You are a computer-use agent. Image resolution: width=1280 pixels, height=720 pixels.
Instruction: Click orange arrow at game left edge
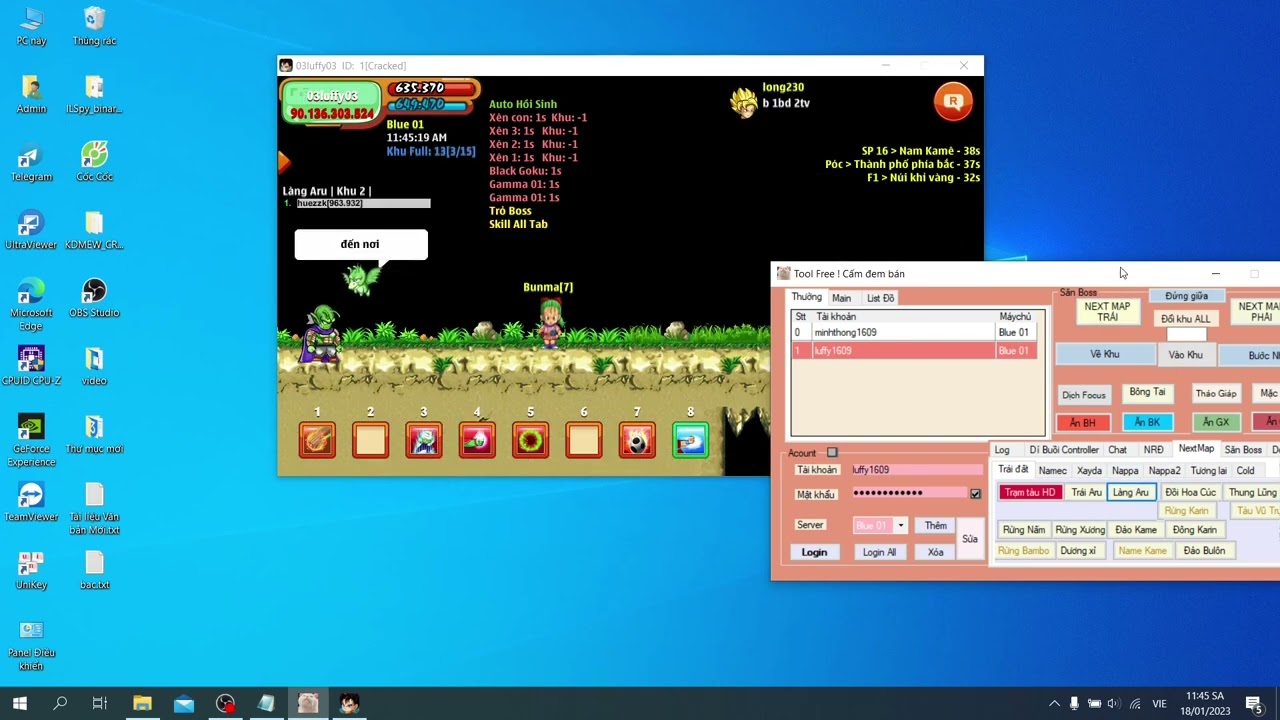(284, 161)
